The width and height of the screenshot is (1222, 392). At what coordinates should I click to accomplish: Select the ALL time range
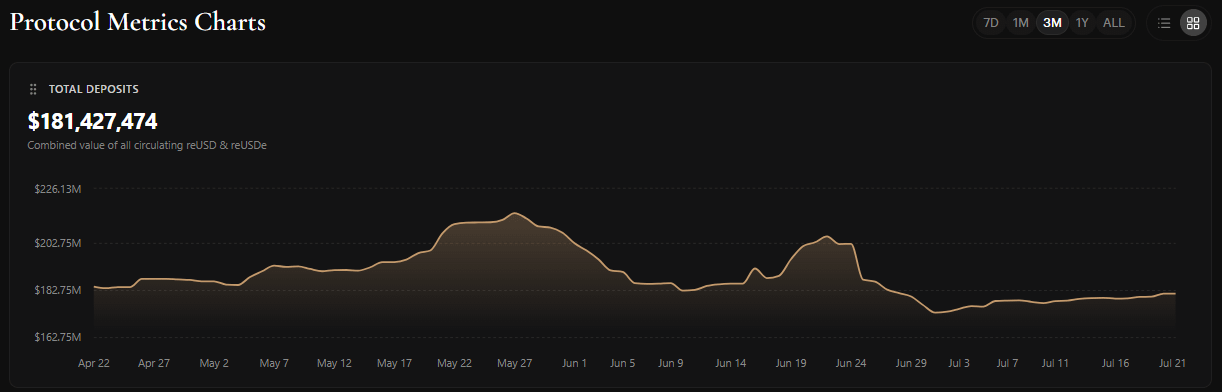point(1114,22)
